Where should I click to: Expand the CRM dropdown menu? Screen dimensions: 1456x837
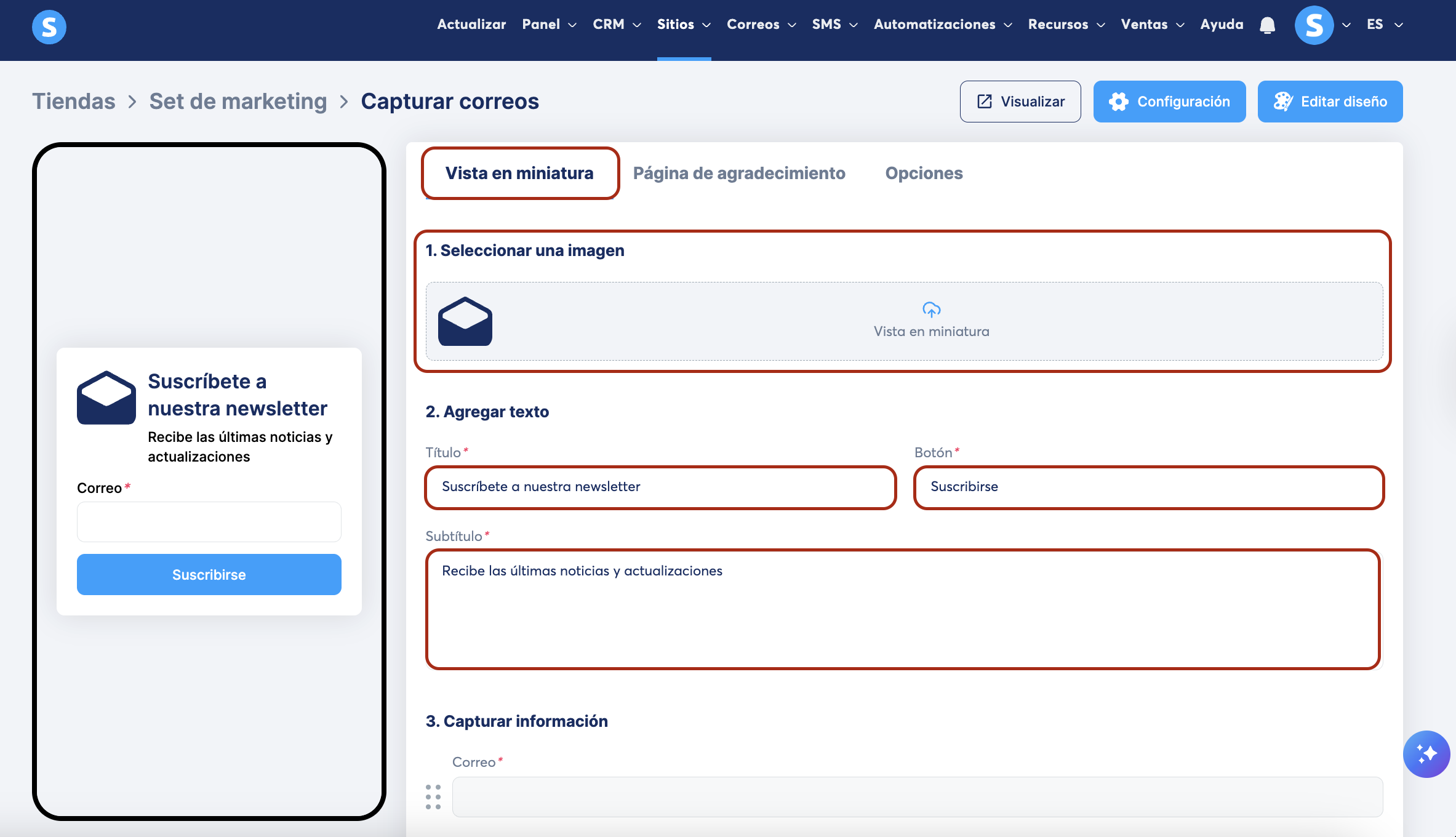[617, 25]
